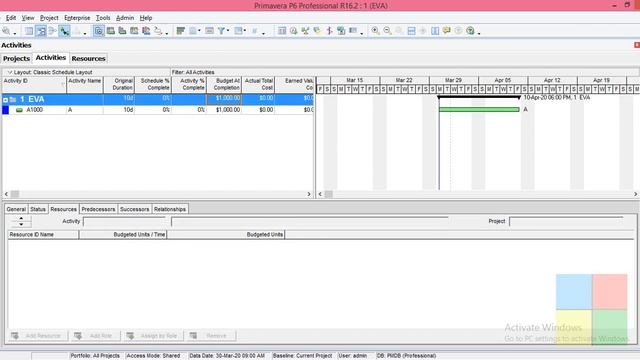This screenshot has height=360, width=640.
Task: Click the activity stepper up arrow
Action: point(21,219)
